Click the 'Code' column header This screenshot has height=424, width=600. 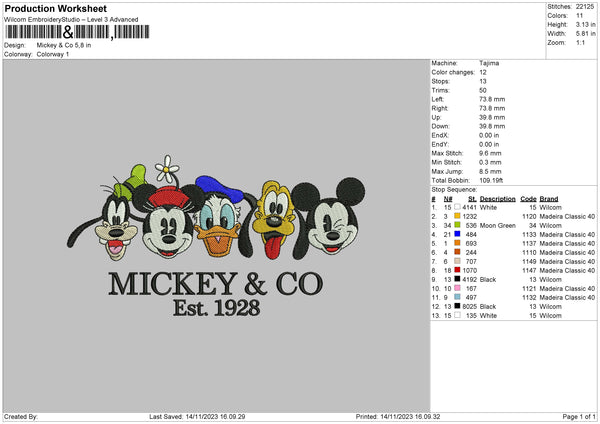(528, 199)
